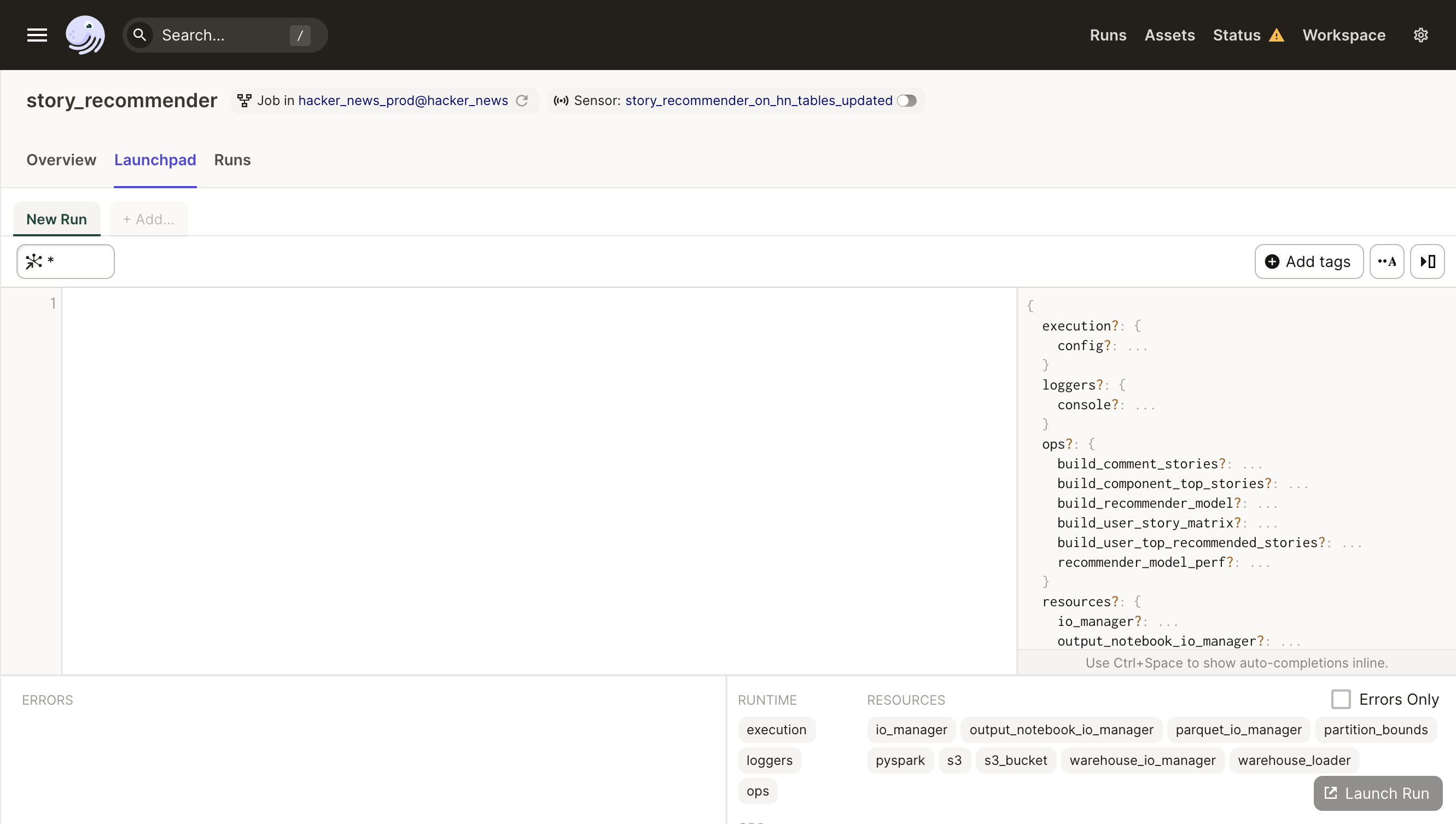Open story_recommender_on_hn_tables_updated sensor link
The image size is (1456, 824).
click(759, 101)
